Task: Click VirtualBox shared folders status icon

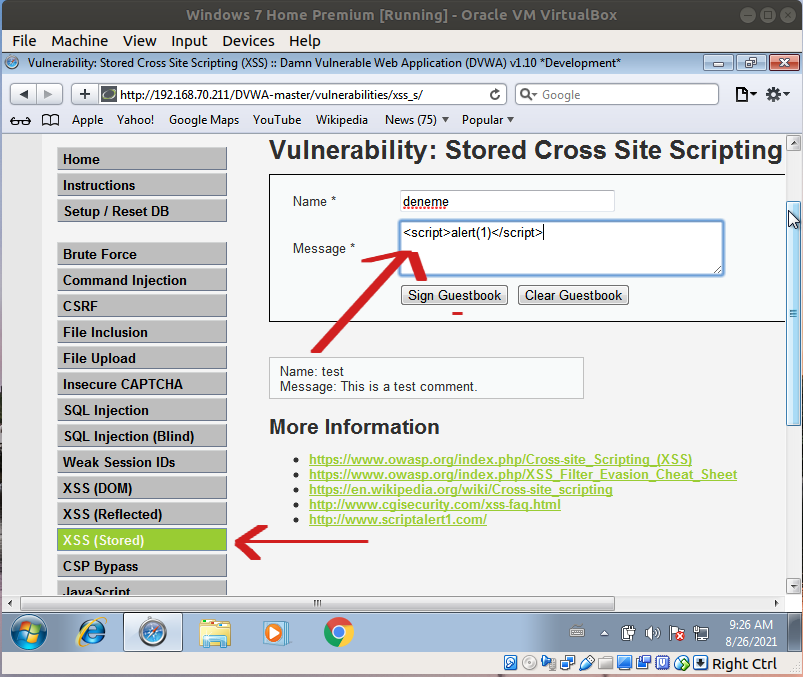Action: coord(606,663)
